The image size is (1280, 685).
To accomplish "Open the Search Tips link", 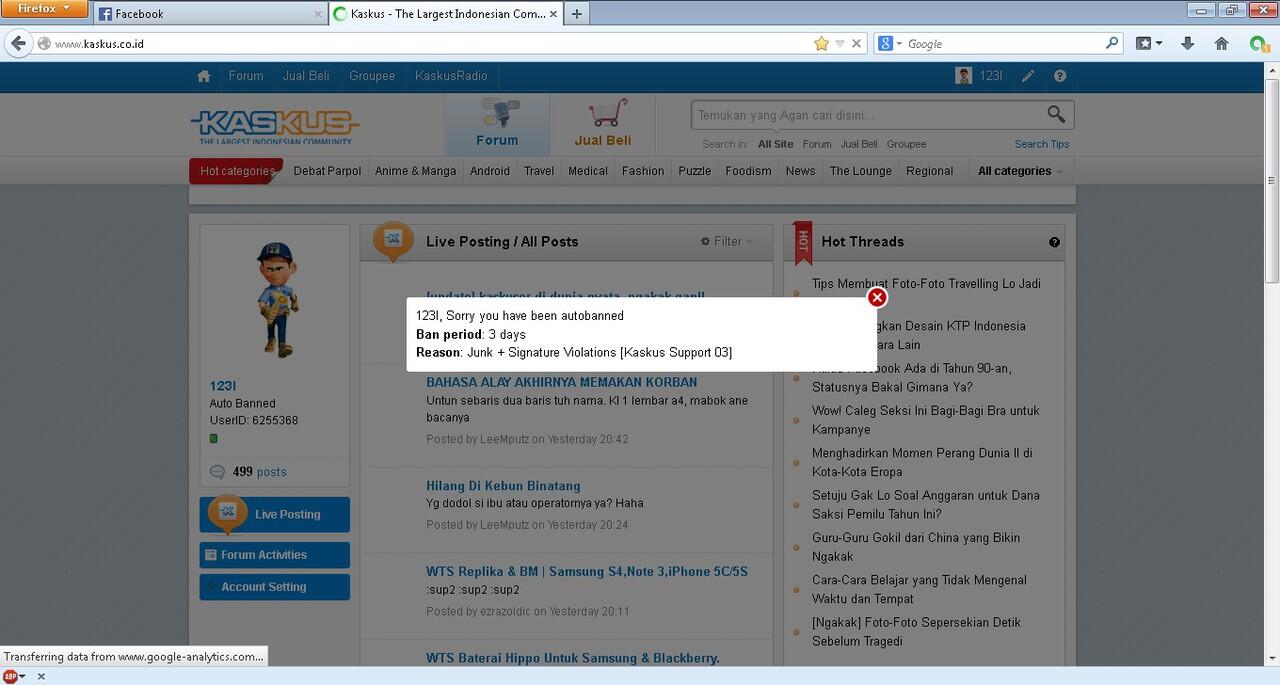I will click(1042, 144).
